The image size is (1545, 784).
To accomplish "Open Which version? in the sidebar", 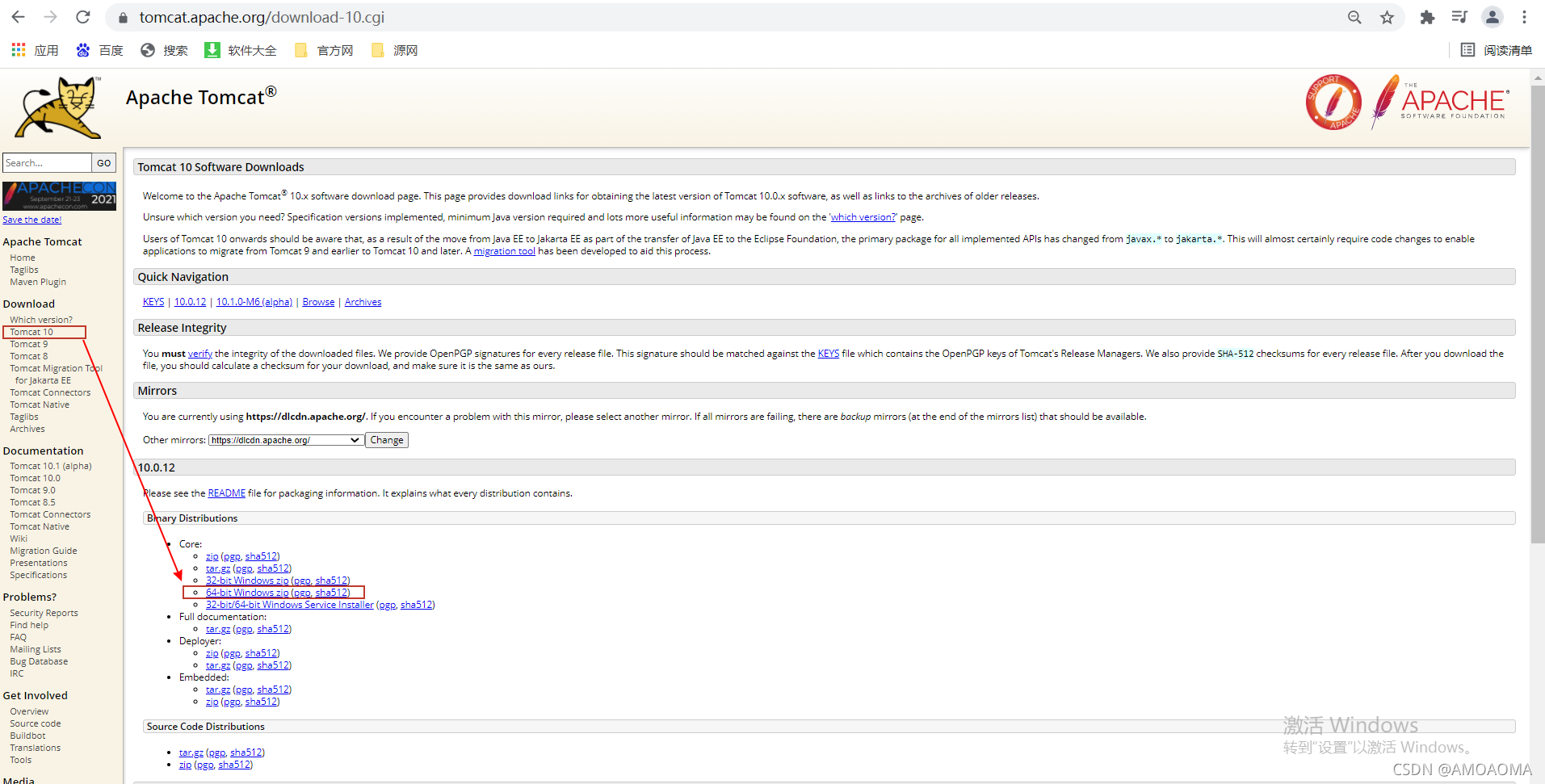I will pos(41,320).
